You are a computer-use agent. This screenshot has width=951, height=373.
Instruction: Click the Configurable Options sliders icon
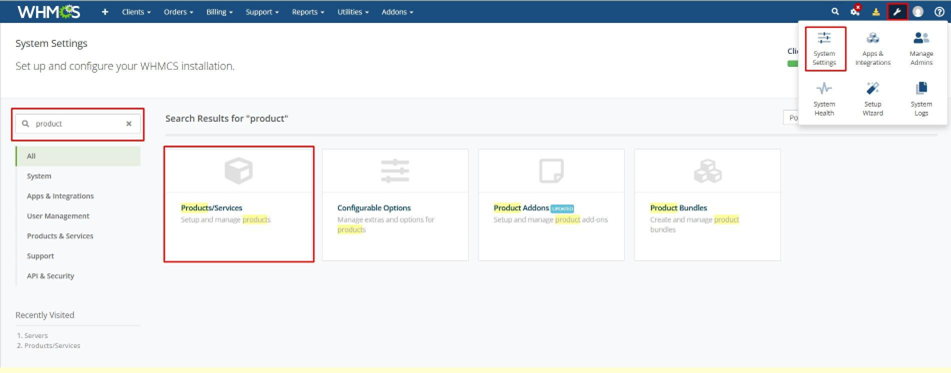pos(395,171)
